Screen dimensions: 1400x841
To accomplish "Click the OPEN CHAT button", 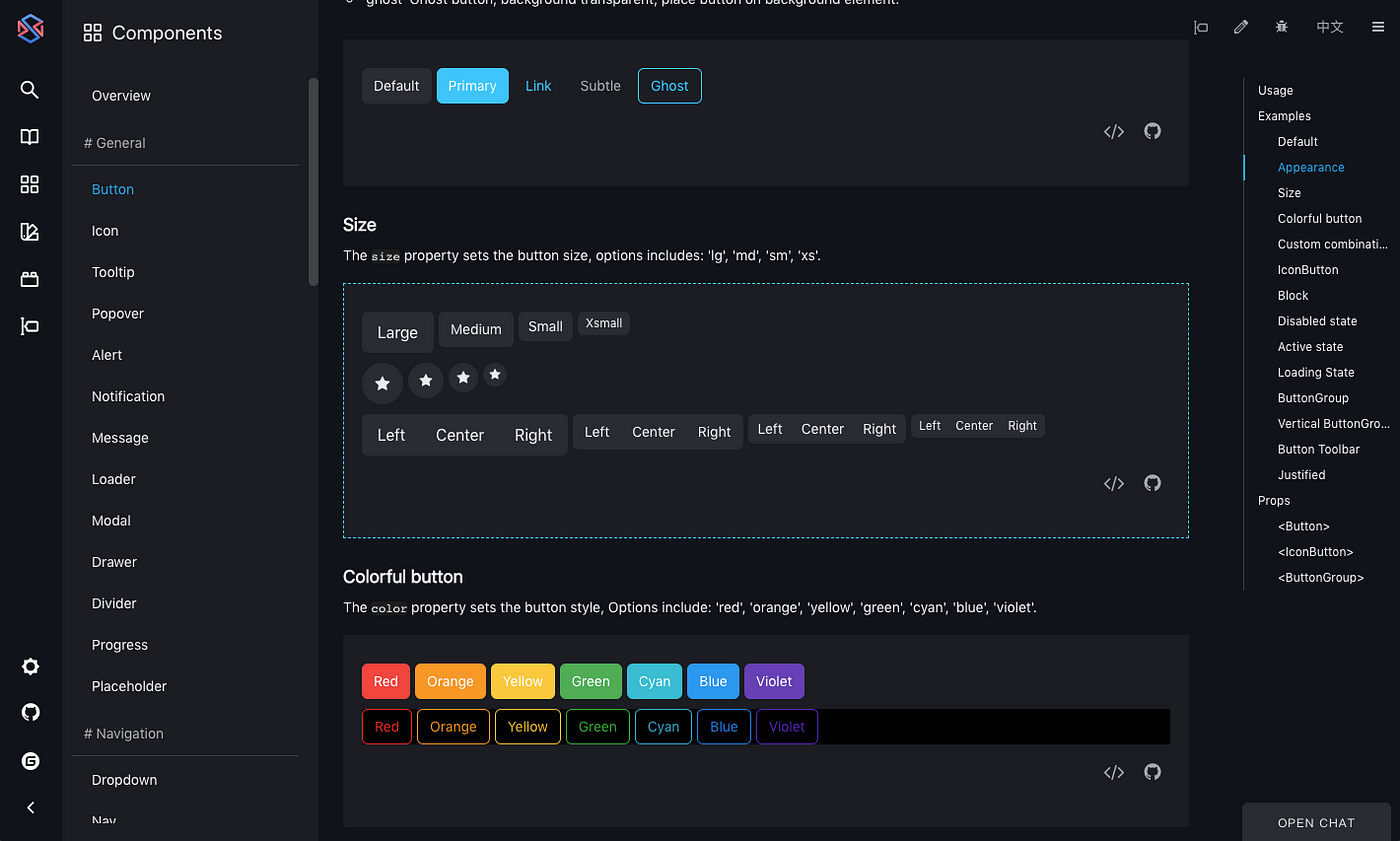I will click(x=1316, y=822).
